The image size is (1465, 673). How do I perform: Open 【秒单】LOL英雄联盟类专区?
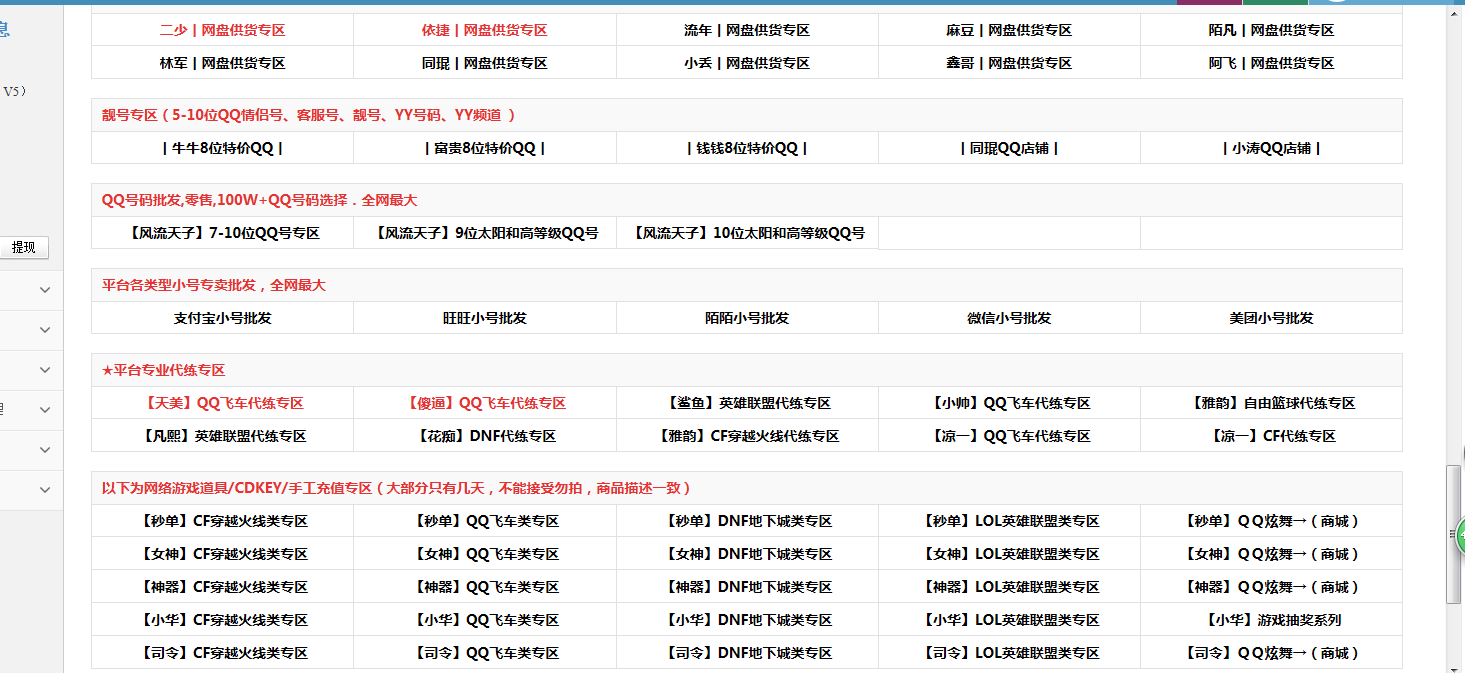[x=1009, y=521]
